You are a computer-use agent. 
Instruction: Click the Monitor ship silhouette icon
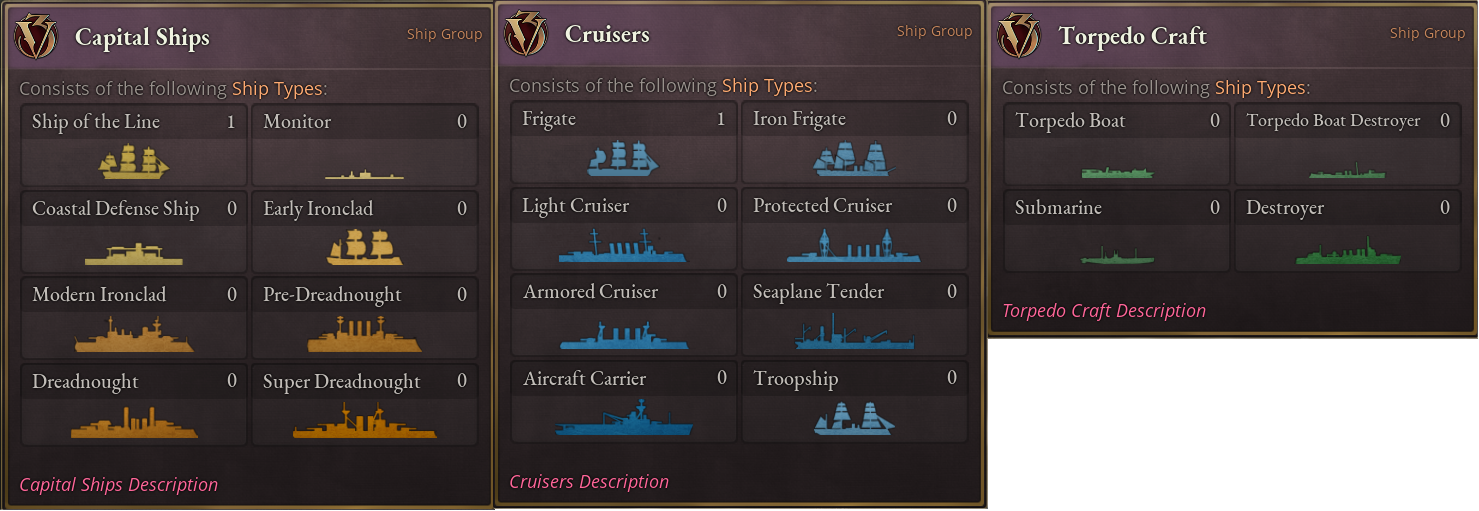tap(364, 175)
